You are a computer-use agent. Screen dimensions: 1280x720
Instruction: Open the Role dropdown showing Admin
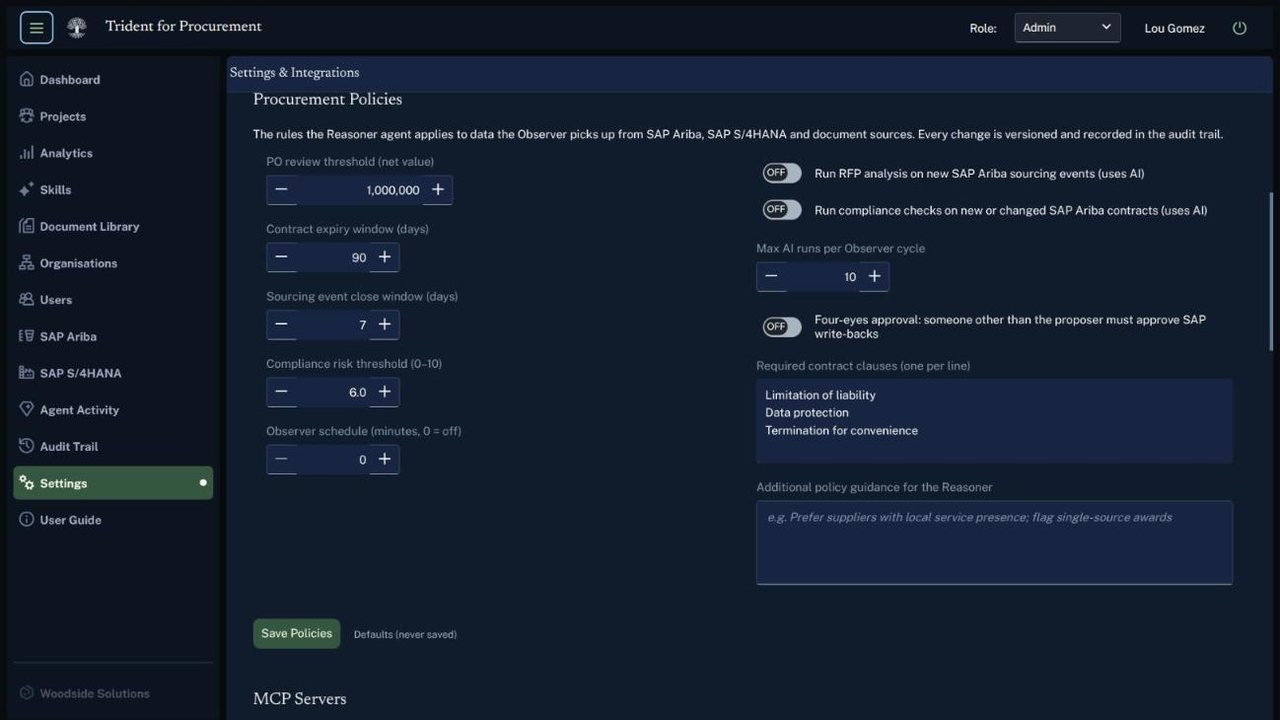(x=1067, y=28)
